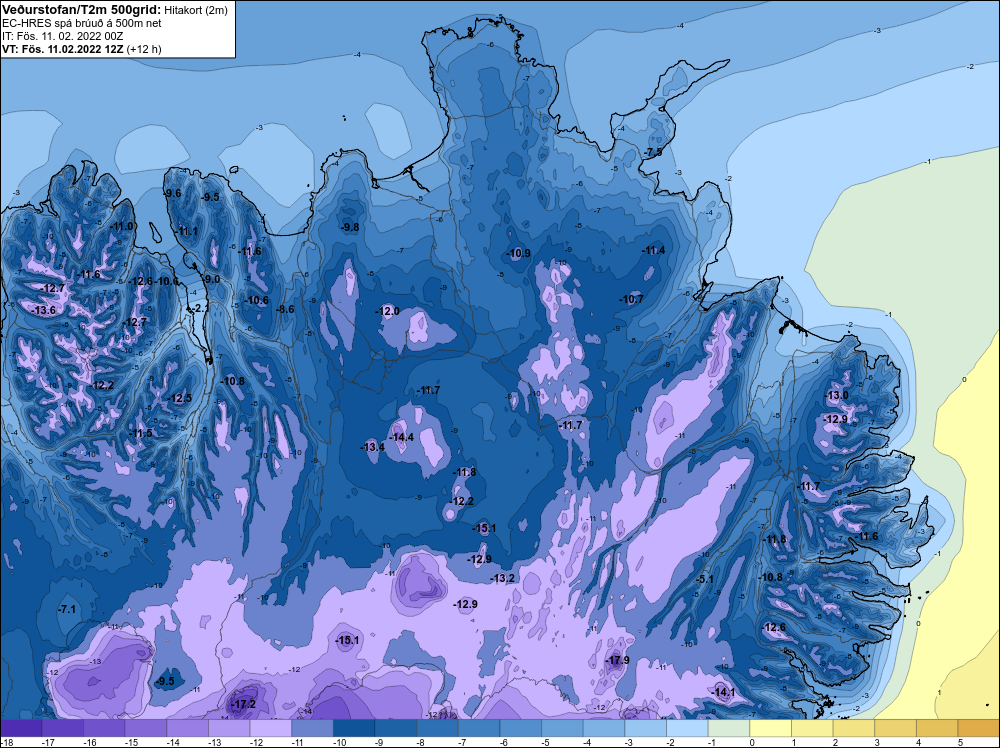Click the -7.5 temperature label
The image size is (1000, 748).
click(x=654, y=152)
